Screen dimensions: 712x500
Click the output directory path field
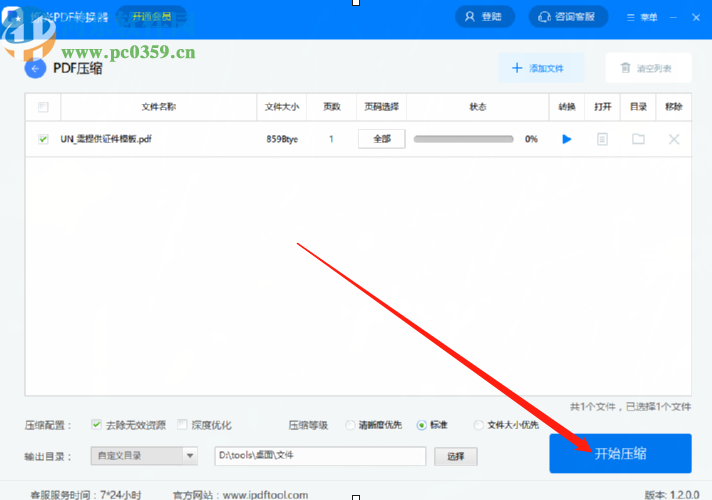tap(320, 456)
